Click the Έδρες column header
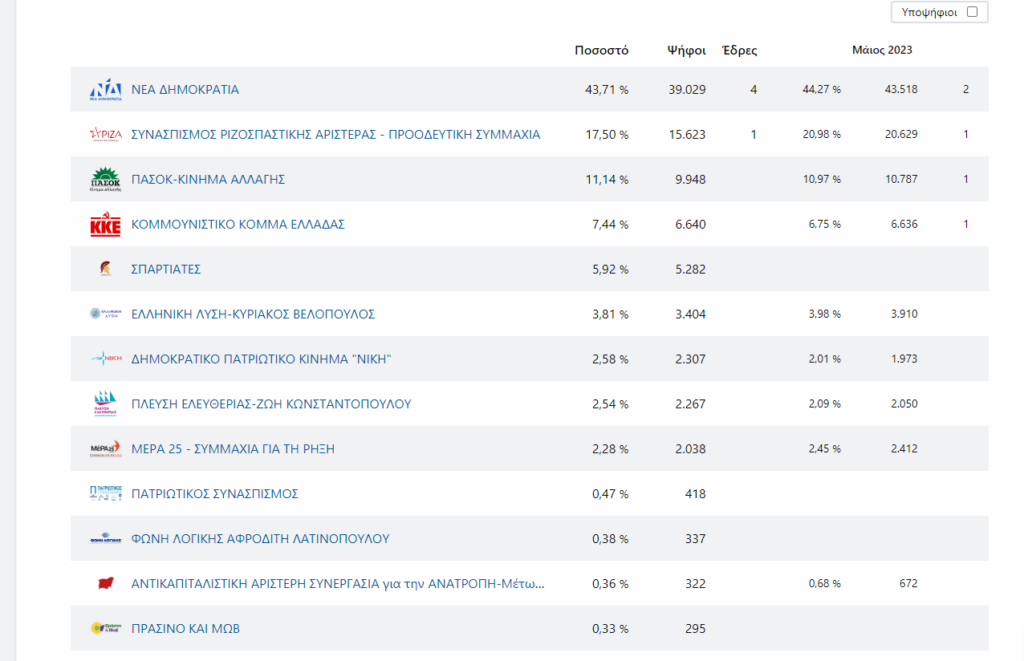This screenshot has height=661, width=1024. click(739, 50)
